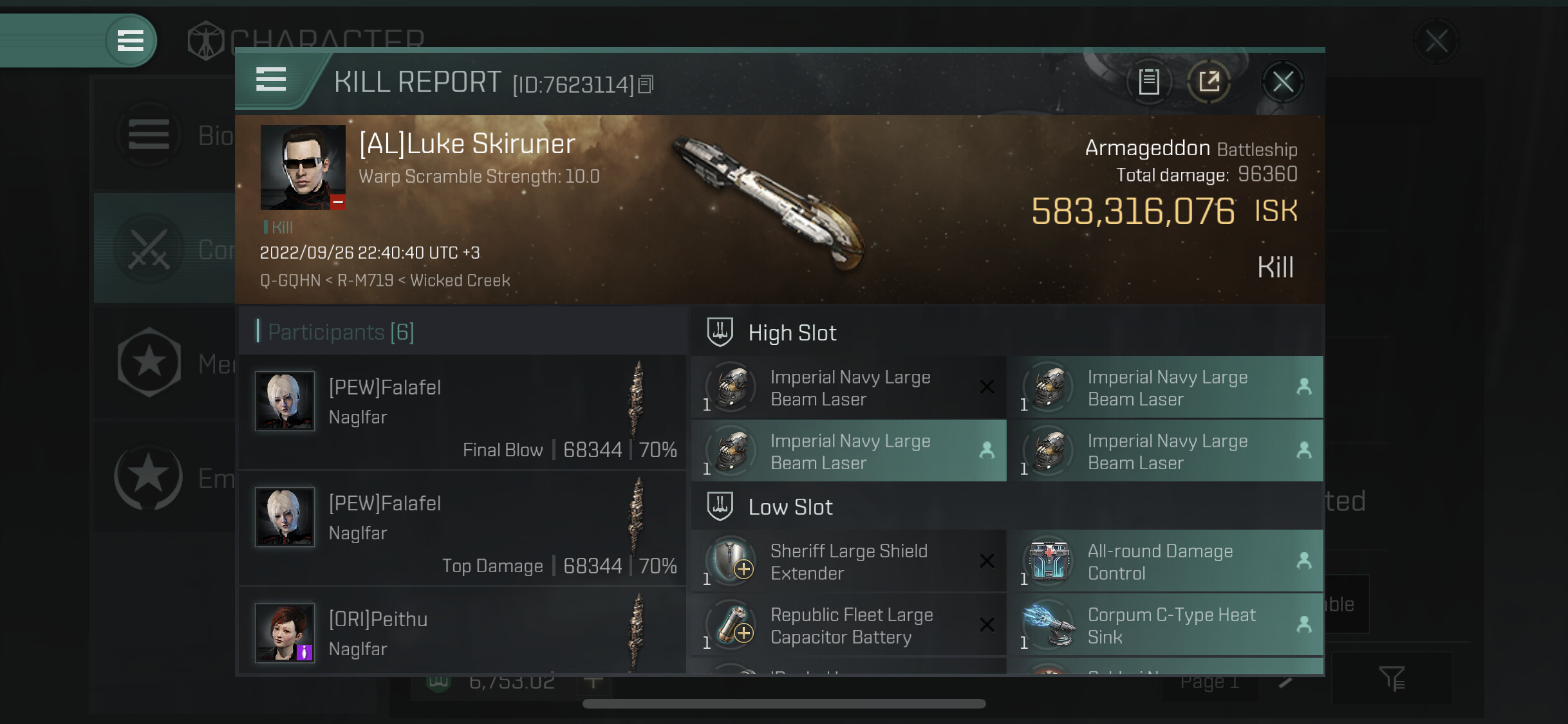Open the filter icon at bottom right
The height and width of the screenshot is (724, 1568).
pos(1392,678)
